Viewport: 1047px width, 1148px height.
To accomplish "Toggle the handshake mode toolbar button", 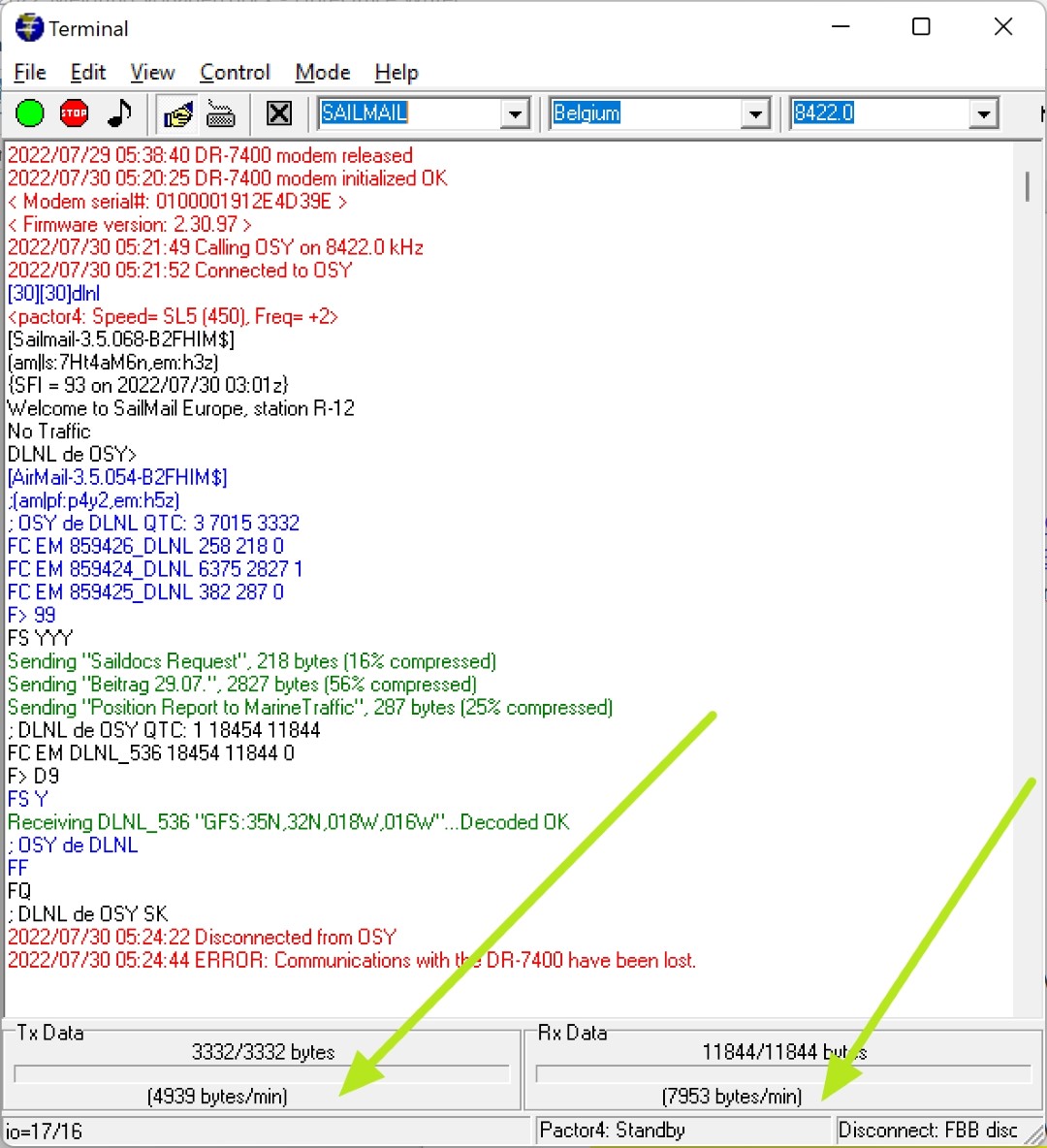I will click(x=178, y=114).
